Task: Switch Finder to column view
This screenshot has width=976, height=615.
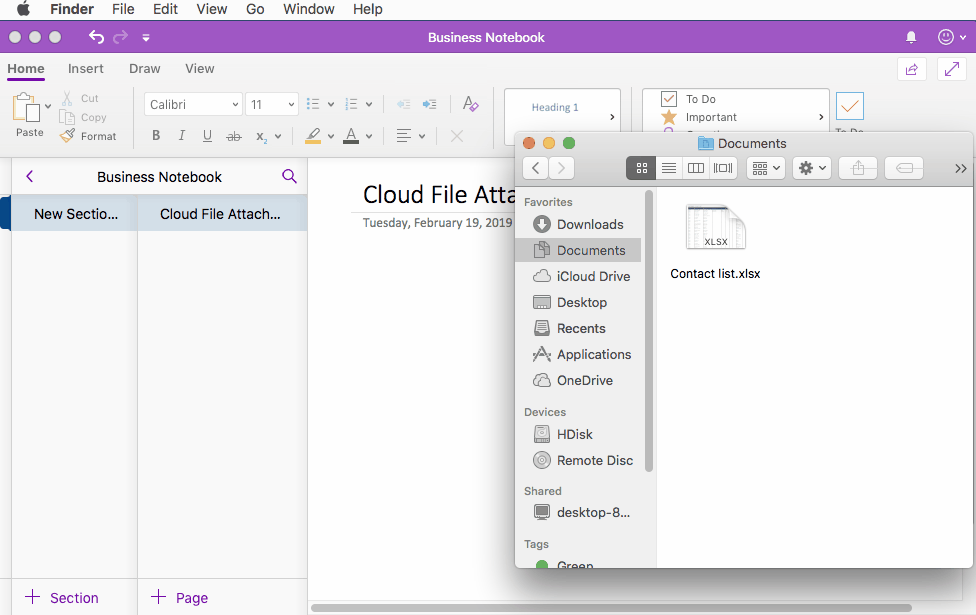Action: (x=696, y=168)
